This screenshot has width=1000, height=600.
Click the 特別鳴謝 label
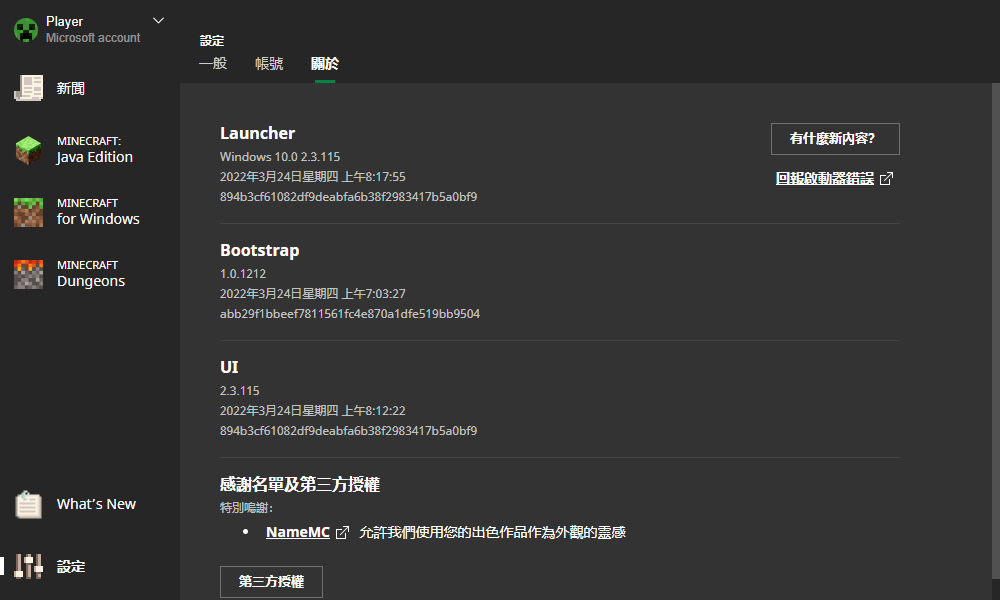coord(247,508)
